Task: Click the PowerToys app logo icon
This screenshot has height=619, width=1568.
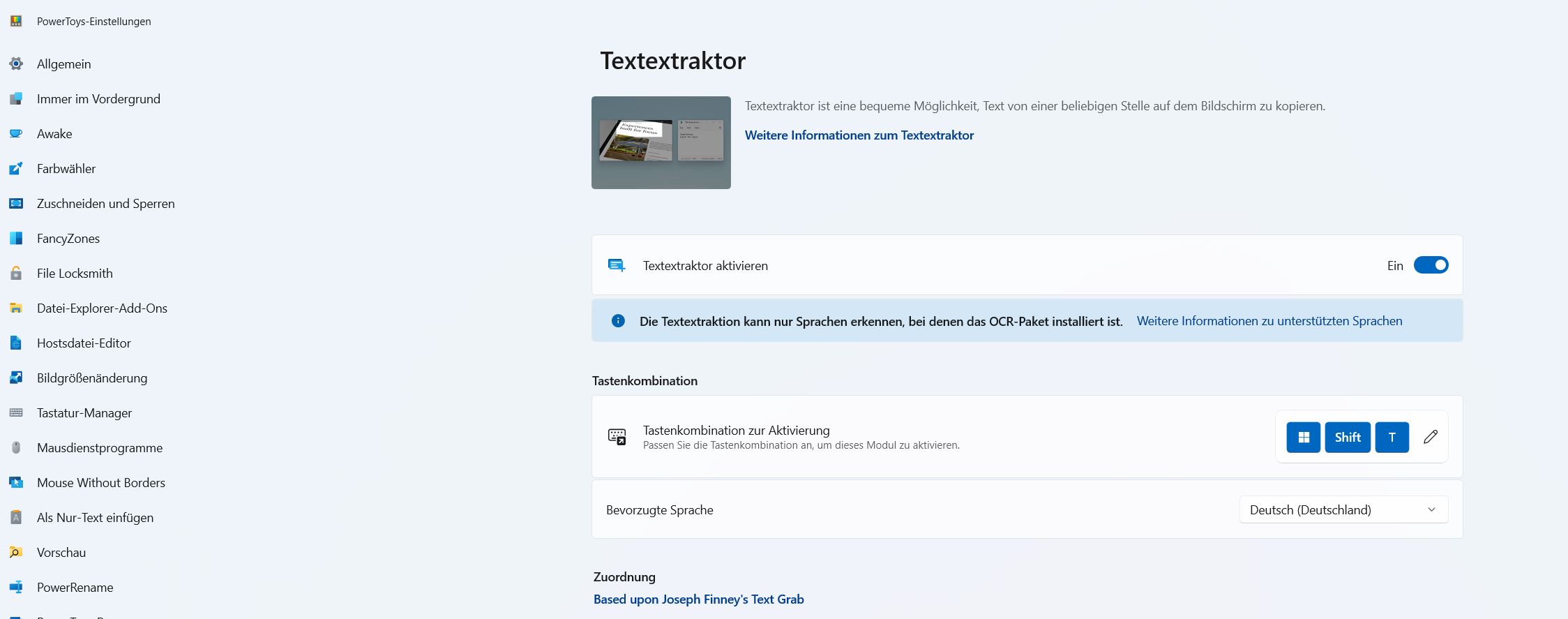Action: pyautogui.click(x=16, y=21)
